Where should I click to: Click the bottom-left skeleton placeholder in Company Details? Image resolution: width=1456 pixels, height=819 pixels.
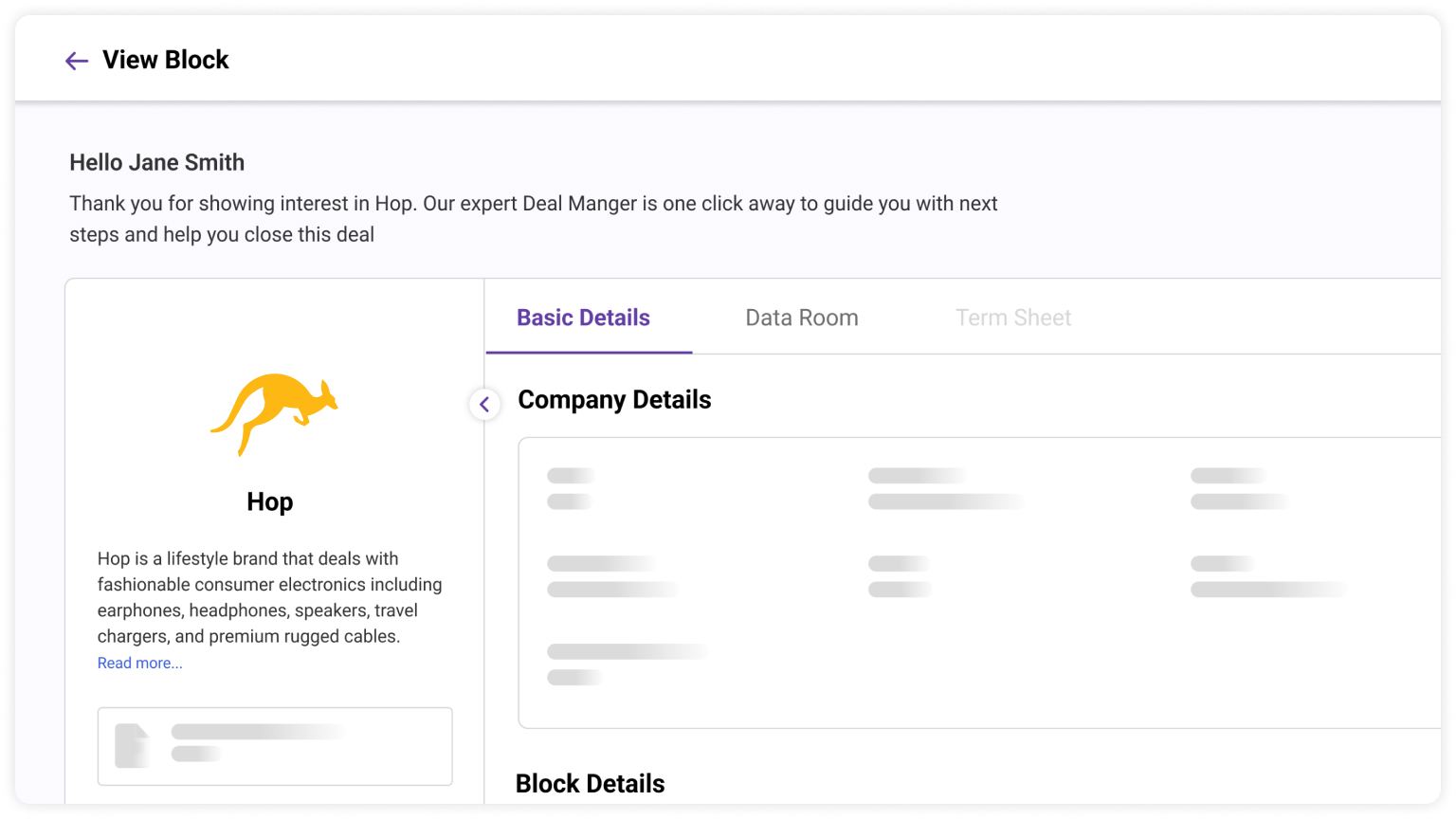coord(628,664)
